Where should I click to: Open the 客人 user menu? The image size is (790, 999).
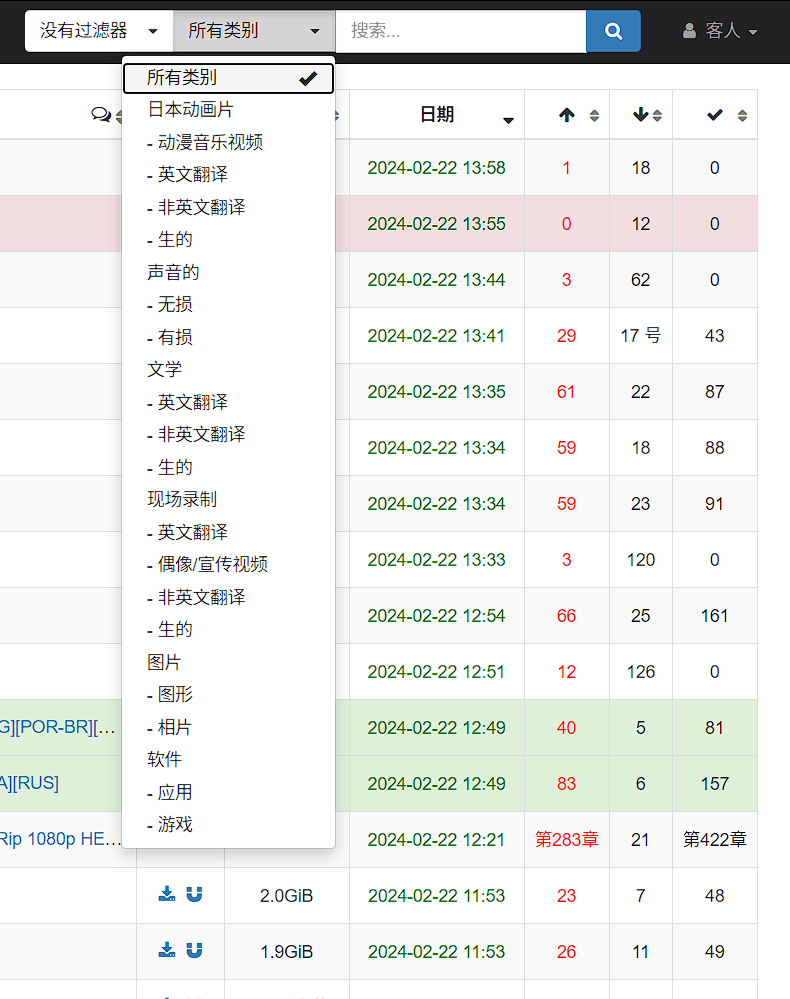tap(720, 31)
